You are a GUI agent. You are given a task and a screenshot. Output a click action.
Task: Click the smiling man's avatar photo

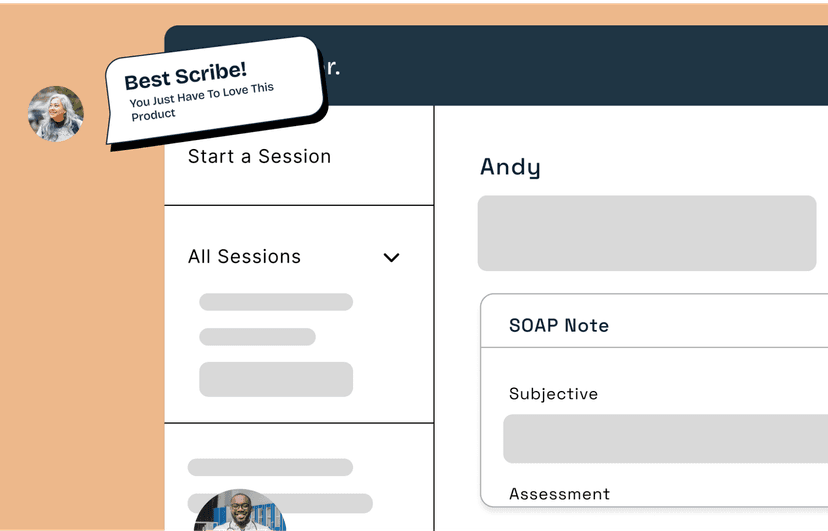pos(240,512)
